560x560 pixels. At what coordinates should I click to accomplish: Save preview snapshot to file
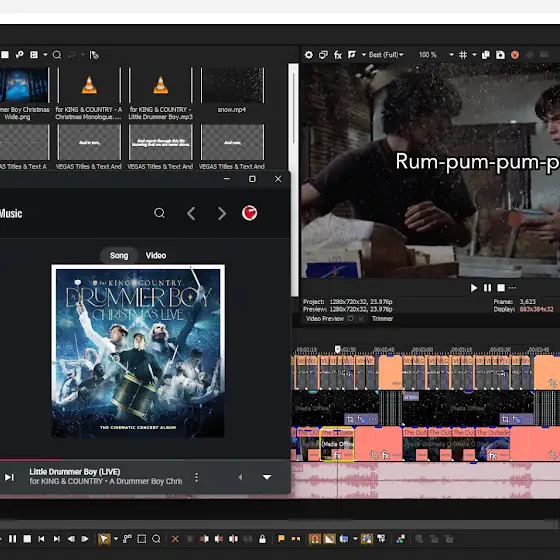(500, 55)
